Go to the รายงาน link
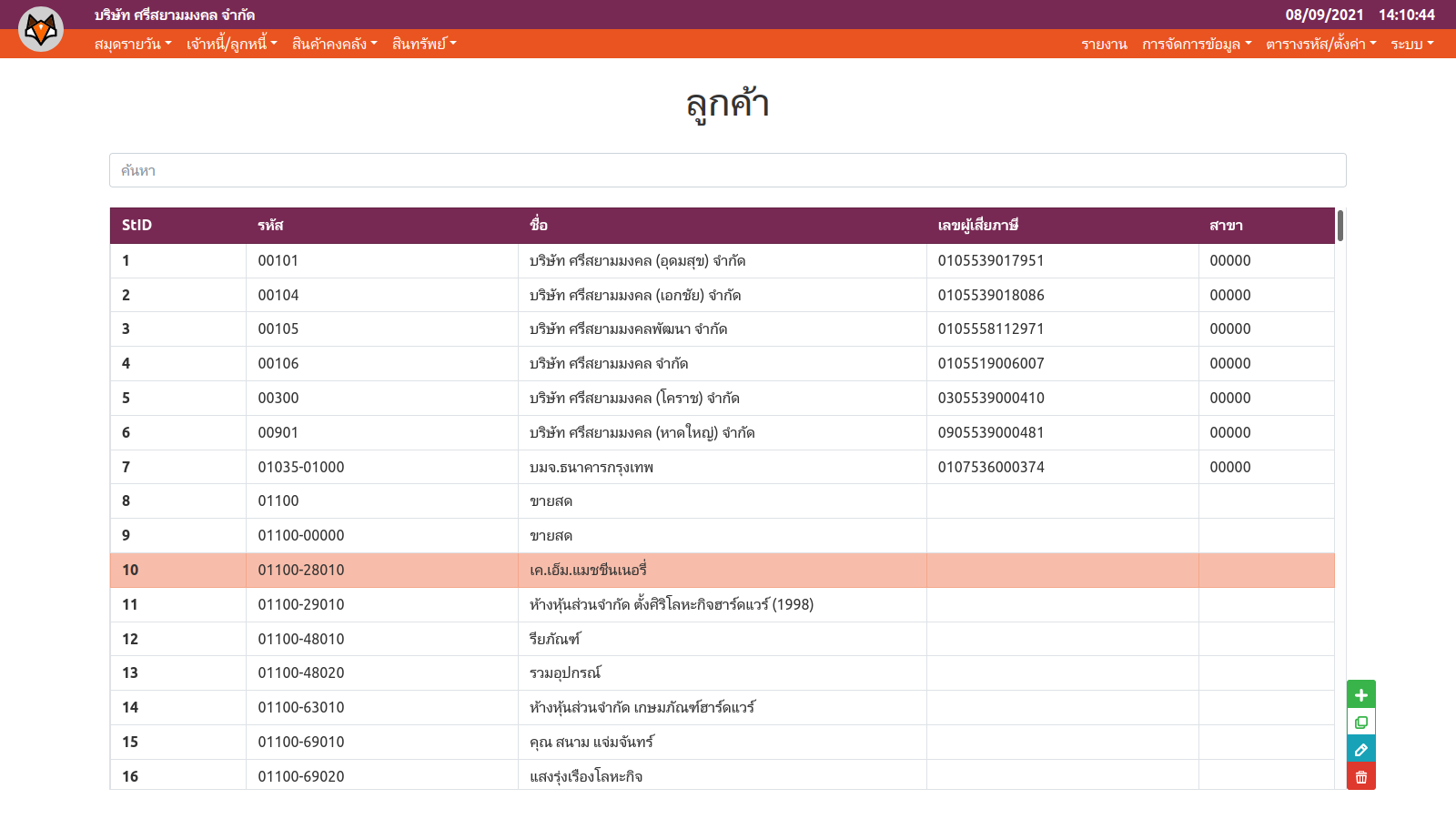Screen dimensions: 1456x819 1104,44
